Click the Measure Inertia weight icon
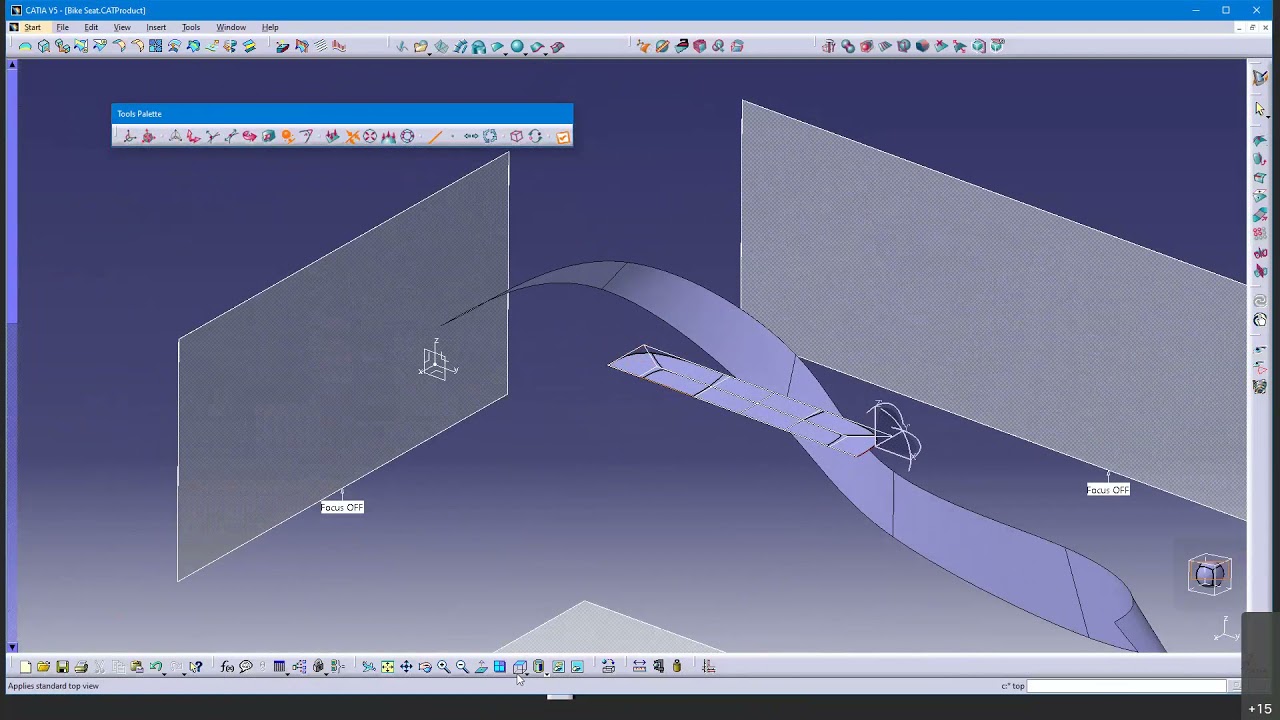Image resolution: width=1280 pixels, height=720 pixels. tap(677, 667)
